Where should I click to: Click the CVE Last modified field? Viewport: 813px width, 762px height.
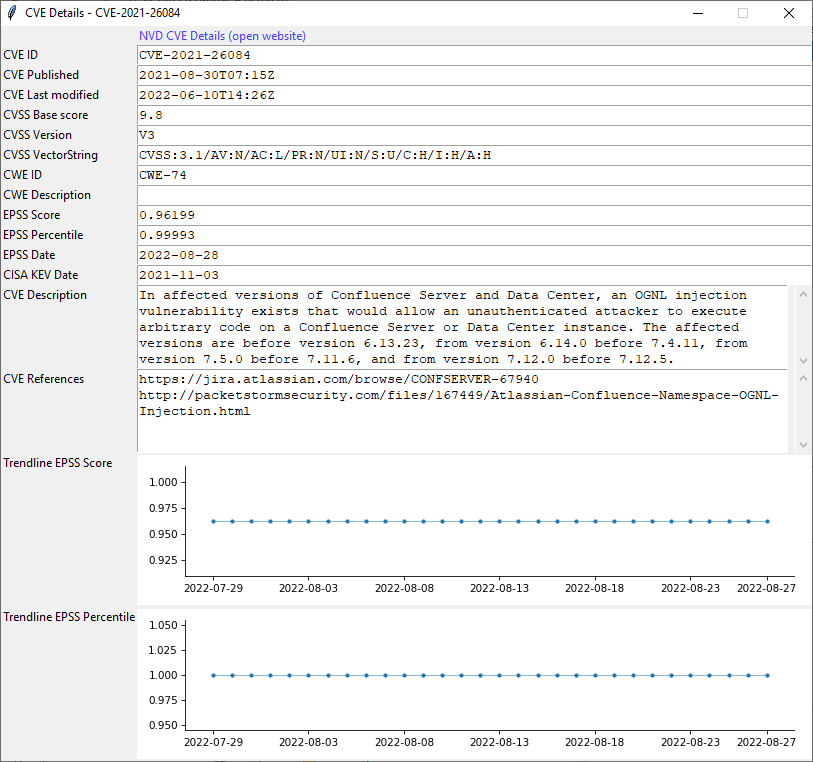coord(474,95)
